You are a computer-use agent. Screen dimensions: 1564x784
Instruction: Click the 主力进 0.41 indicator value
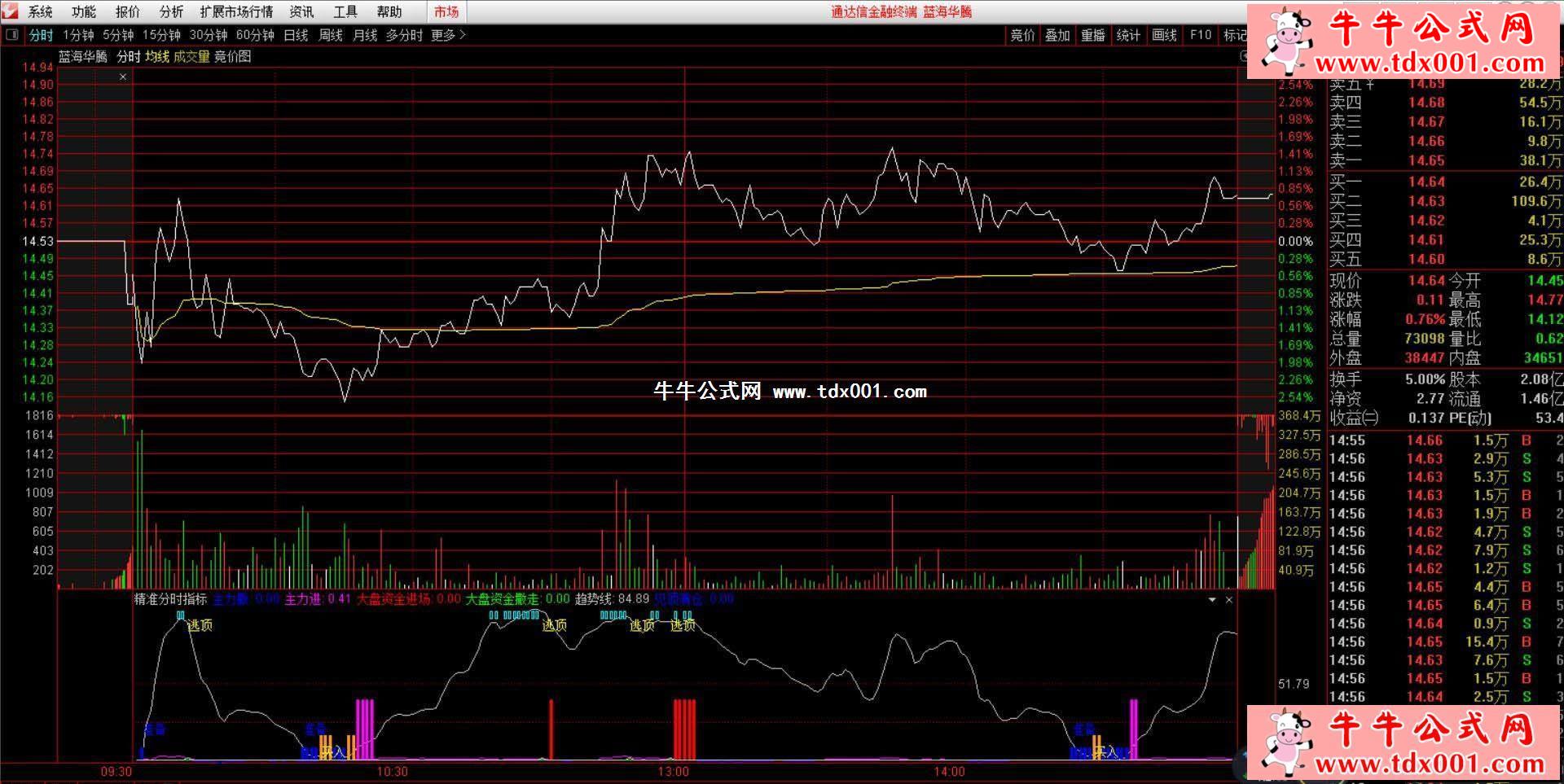click(317, 599)
